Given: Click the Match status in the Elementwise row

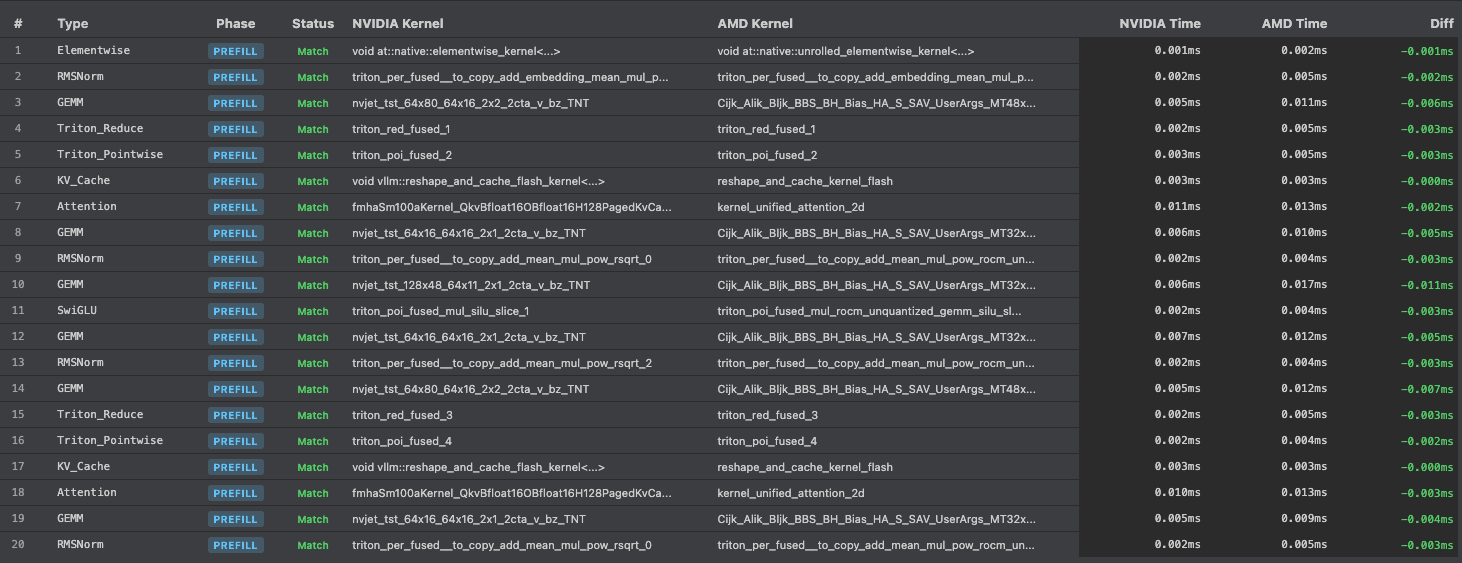Looking at the screenshot, I should 312,51.
